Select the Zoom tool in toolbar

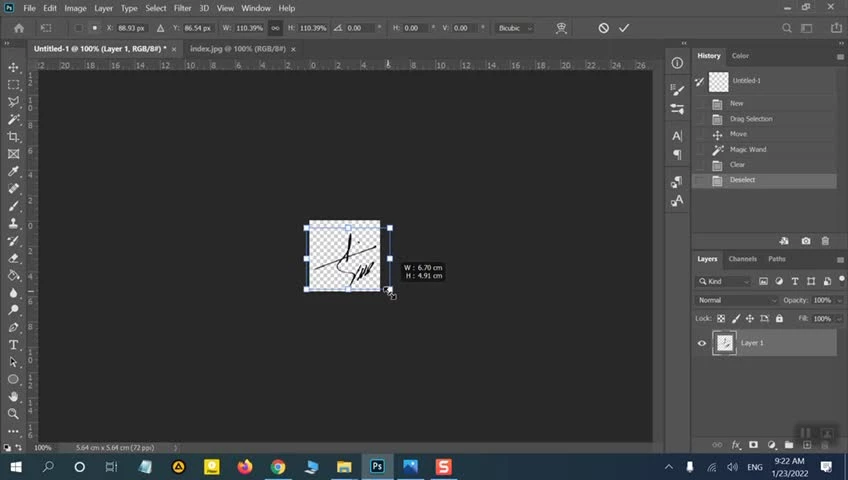click(x=14, y=414)
